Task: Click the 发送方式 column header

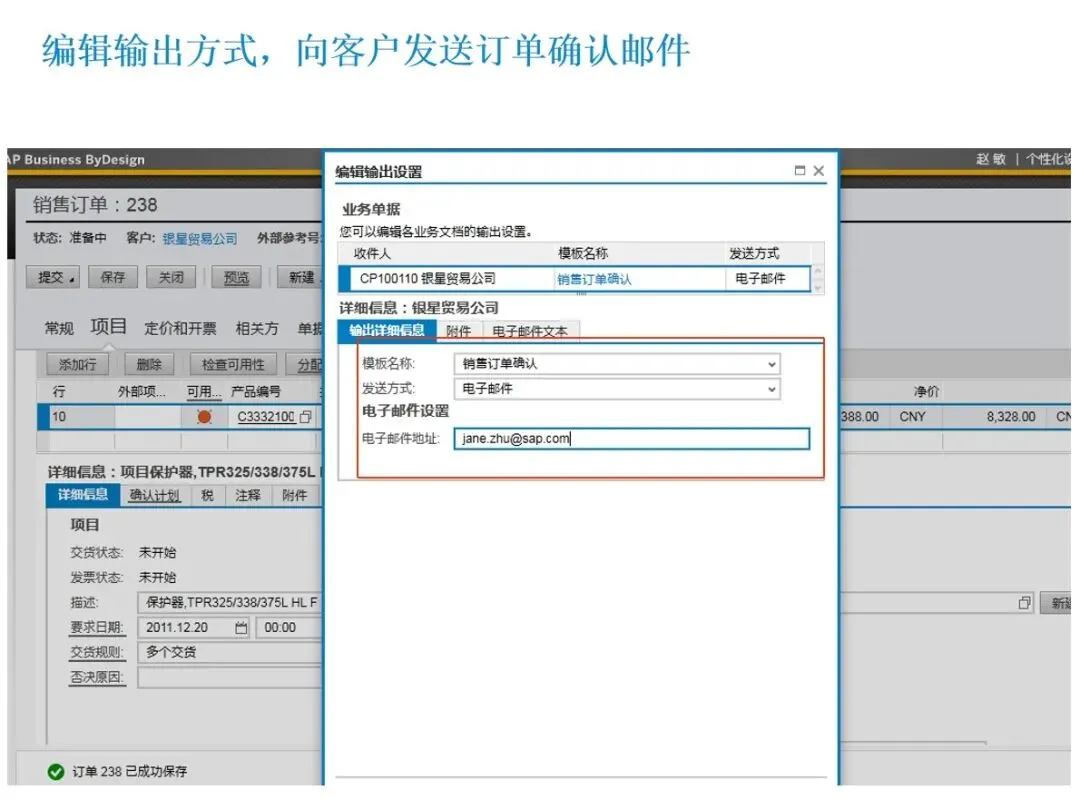Action: 754,253
